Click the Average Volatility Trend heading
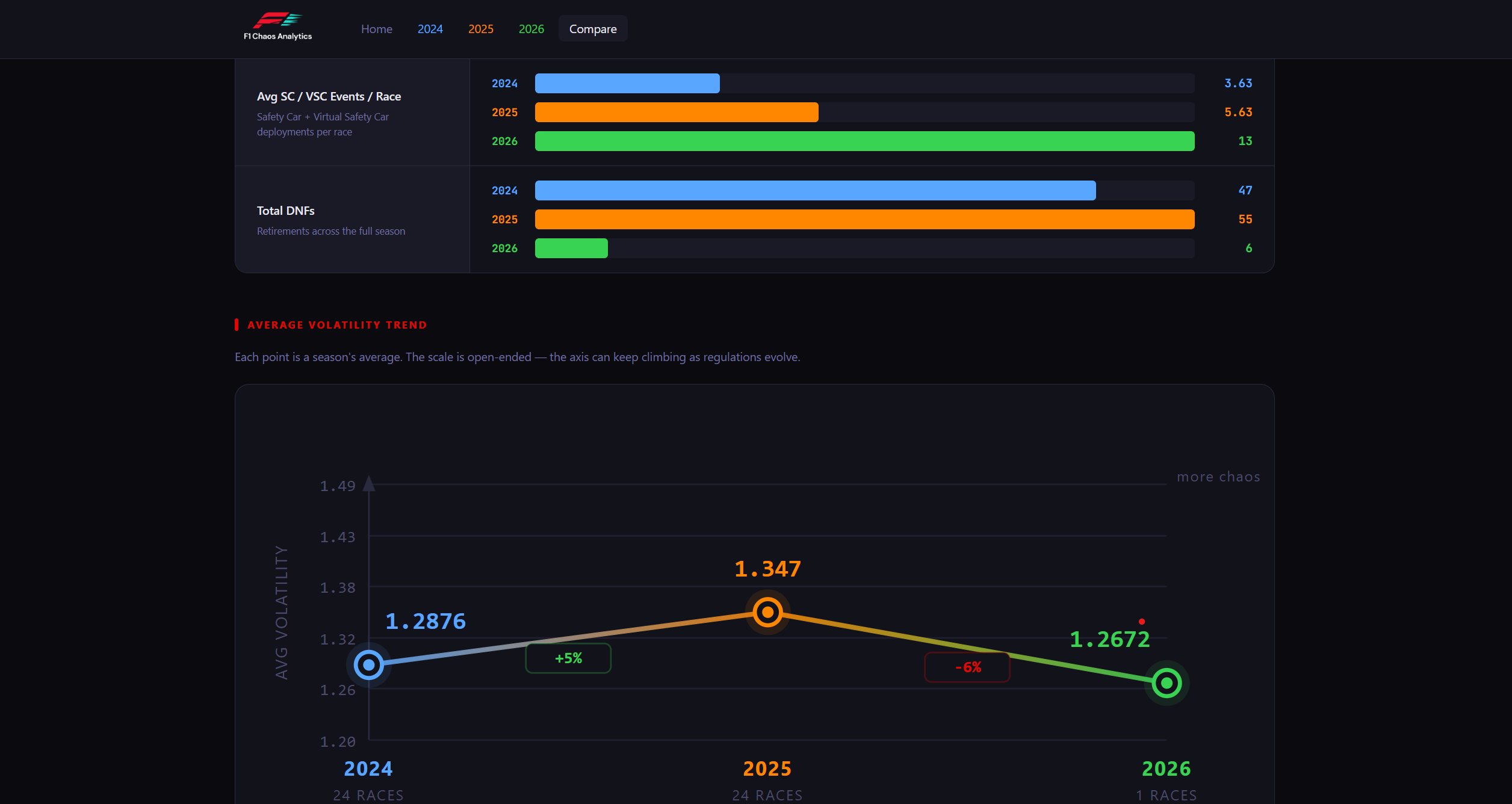 pyautogui.click(x=336, y=325)
